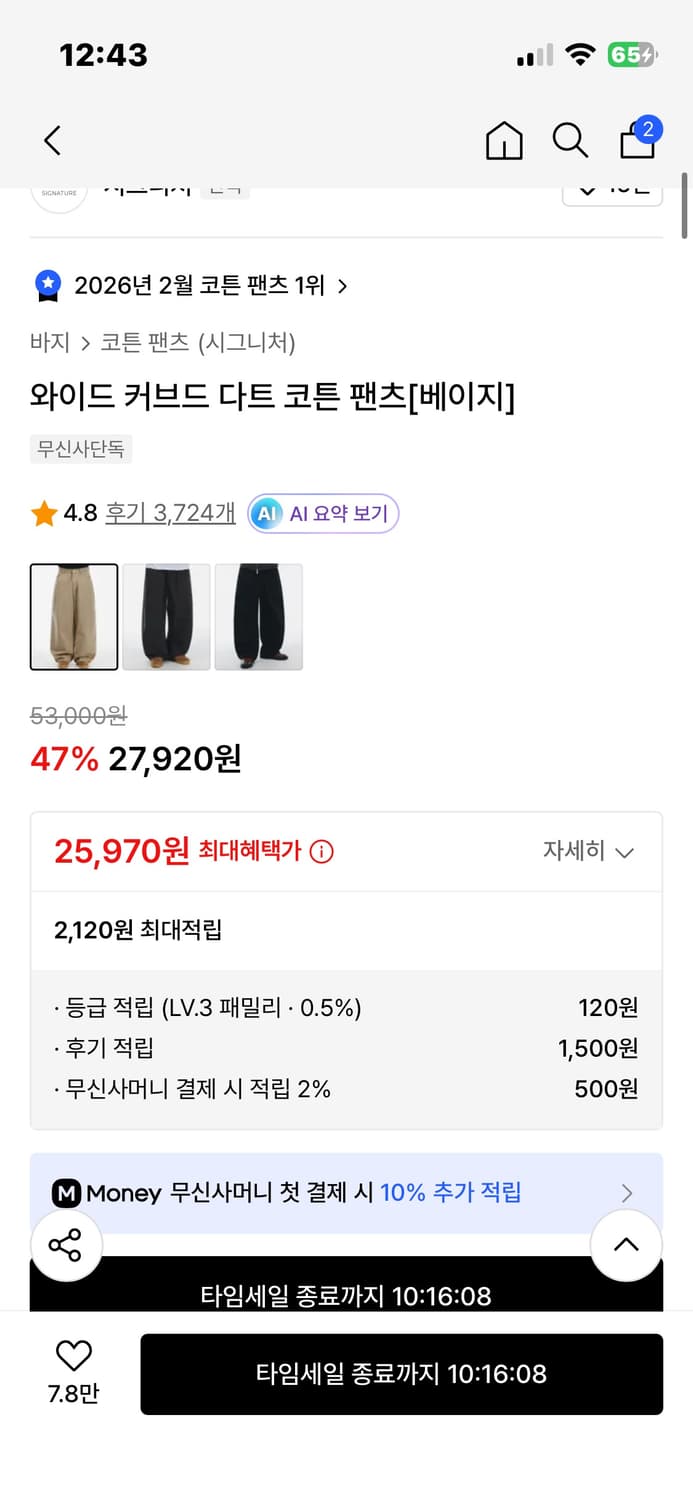693x1500 pixels.
Task: Open the cart icon showing 2 items
Action: 637,141
